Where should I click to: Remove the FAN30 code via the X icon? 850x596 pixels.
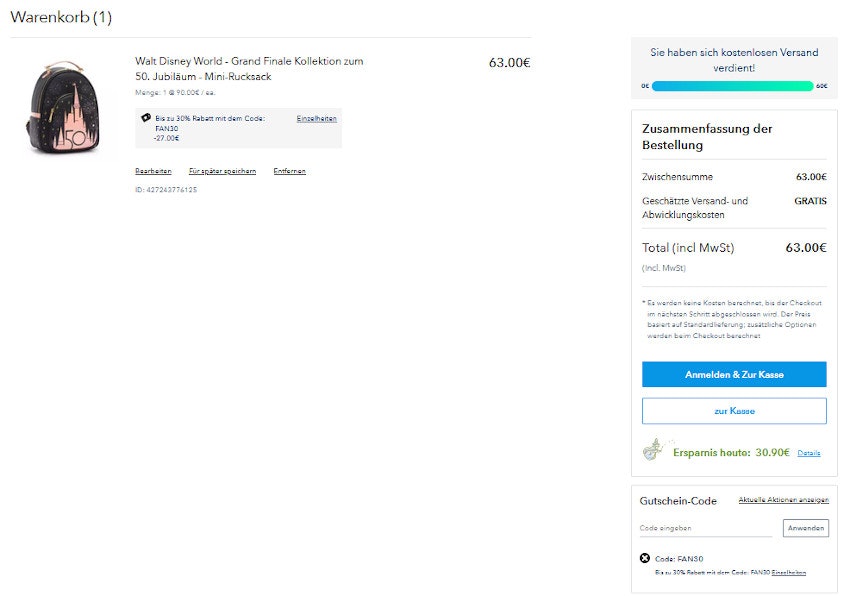point(645,558)
